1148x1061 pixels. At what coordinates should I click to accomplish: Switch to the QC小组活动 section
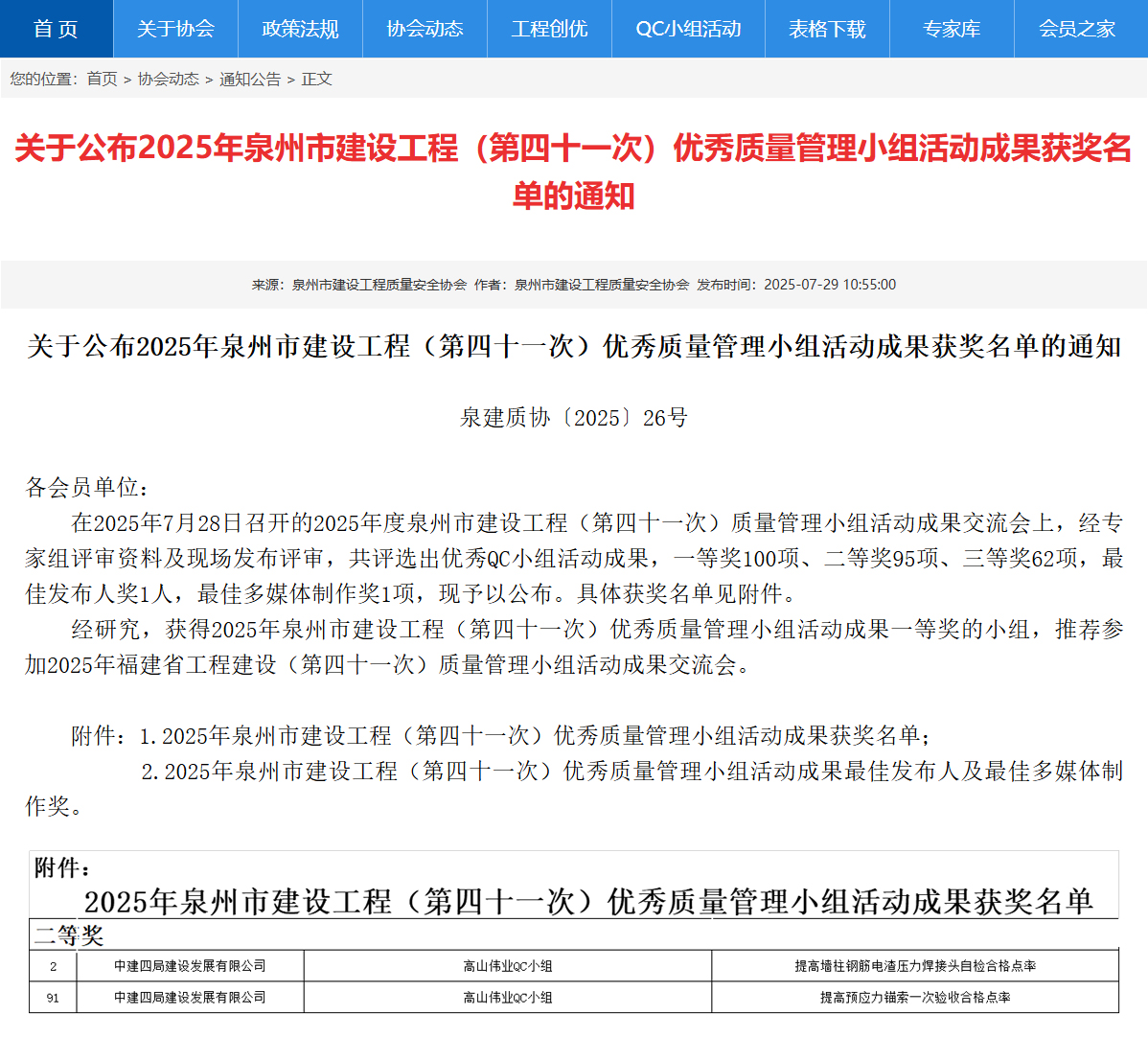[688, 29]
